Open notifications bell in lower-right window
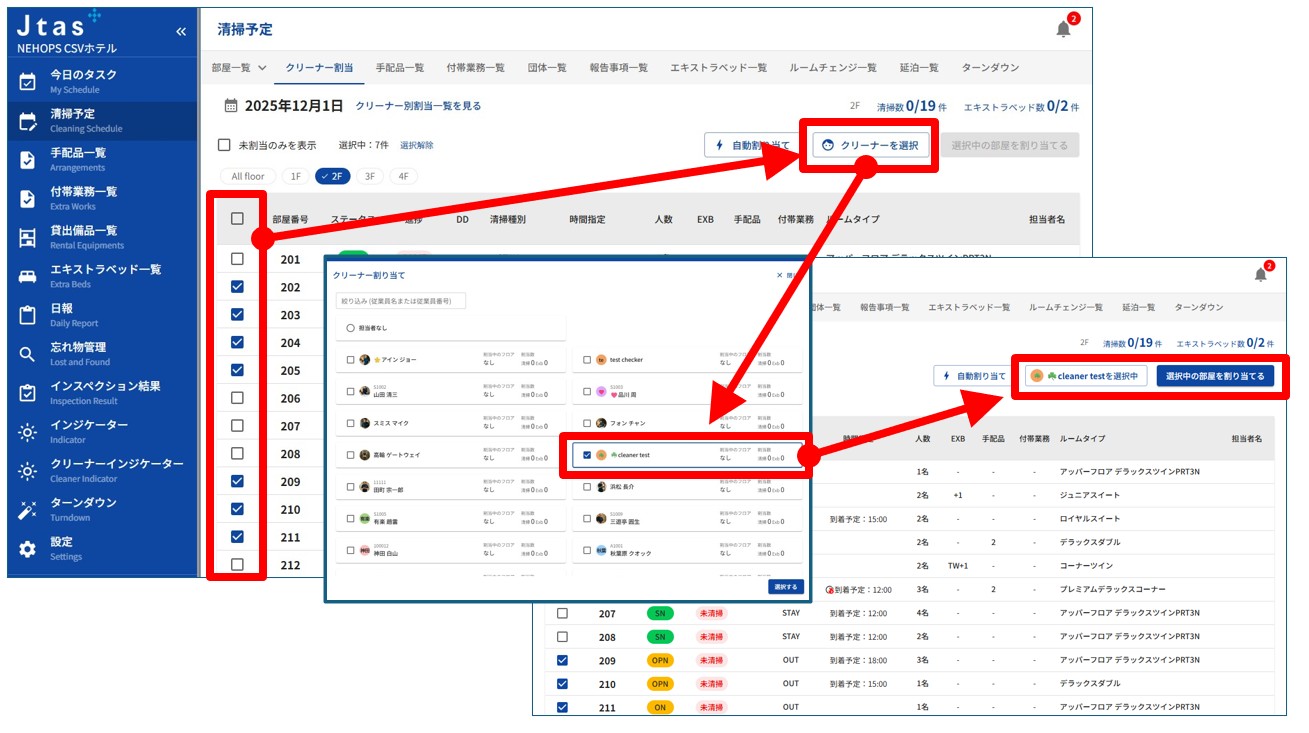Viewport: 1309px width, 733px height. 1261,274
